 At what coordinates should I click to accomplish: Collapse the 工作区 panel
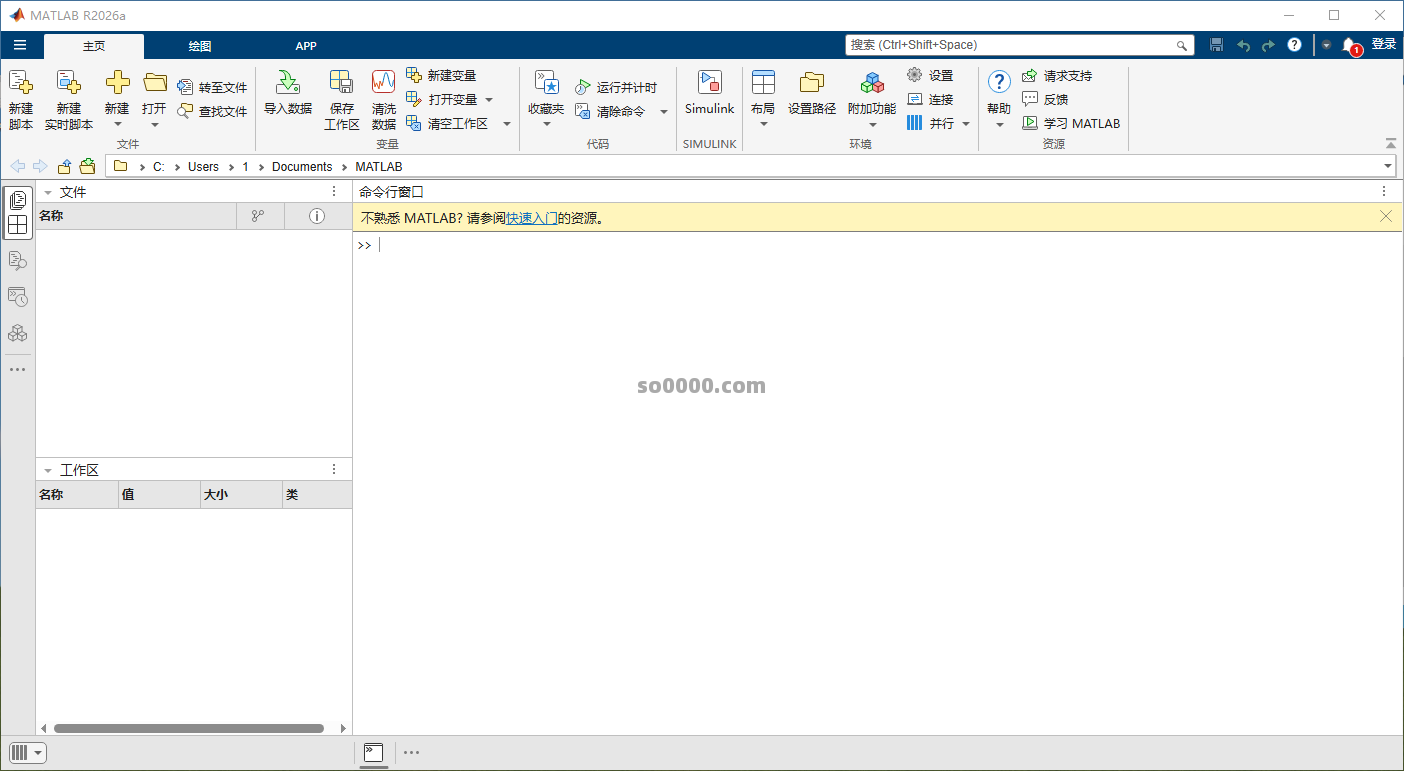48,470
